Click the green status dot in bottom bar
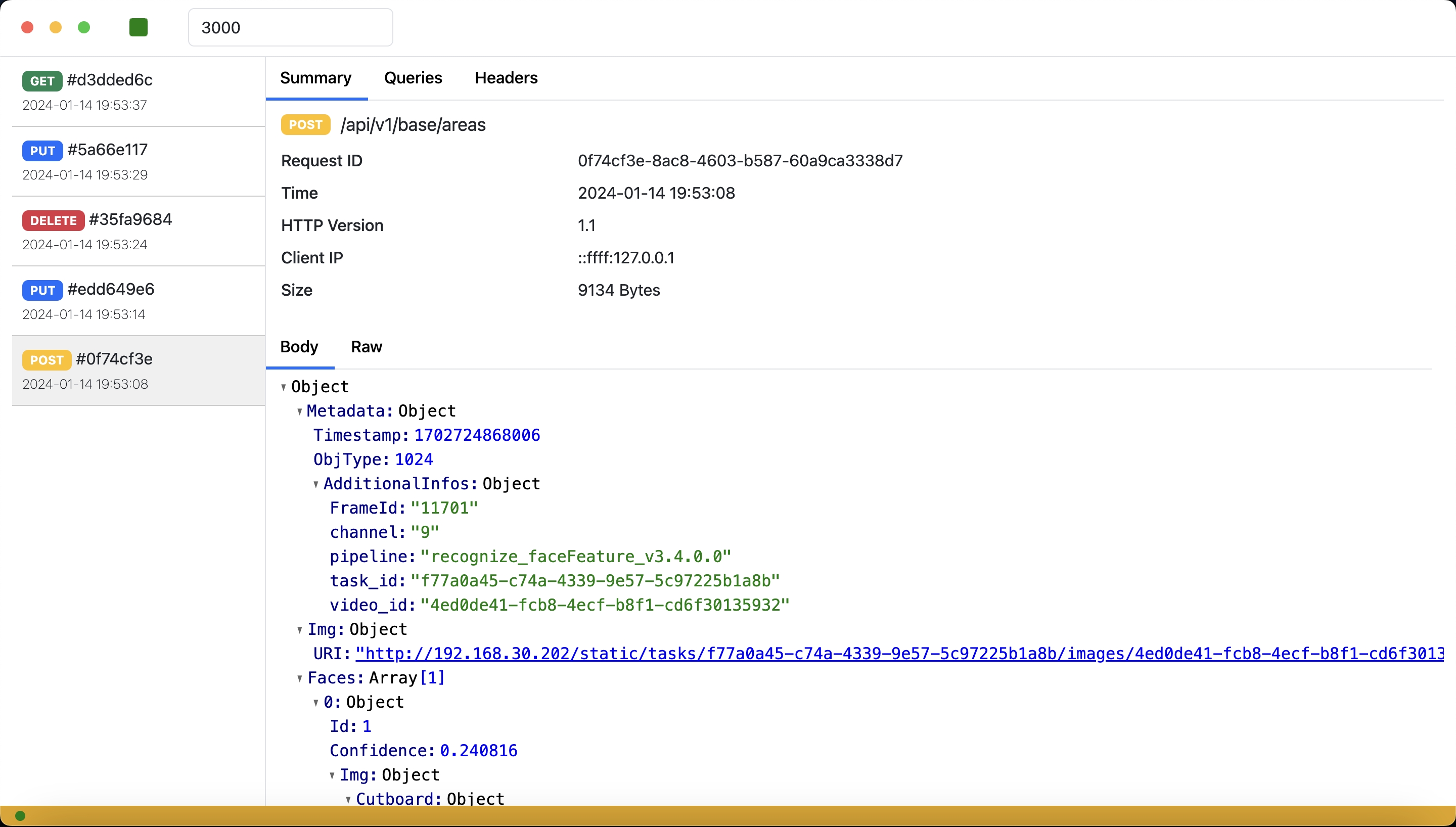This screenshot has width=1456, height=827. (20, 816)
